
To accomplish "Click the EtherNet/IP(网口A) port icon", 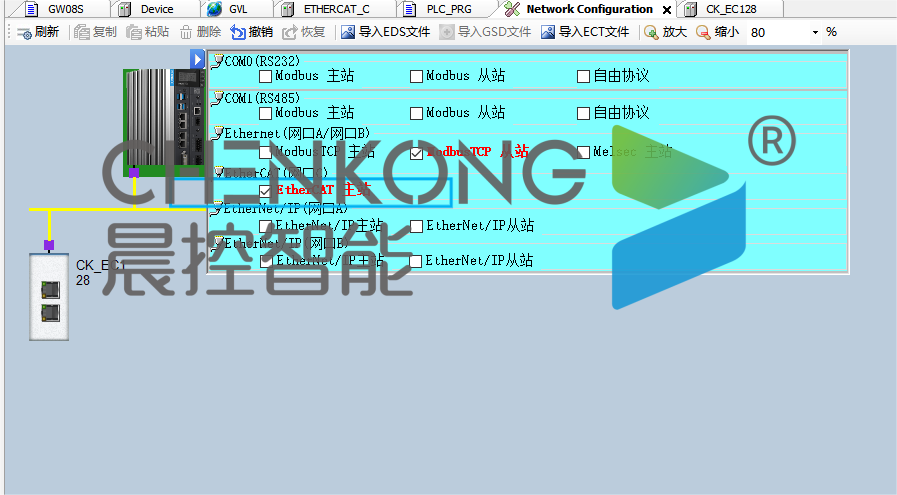I will [x=217, y=209].
